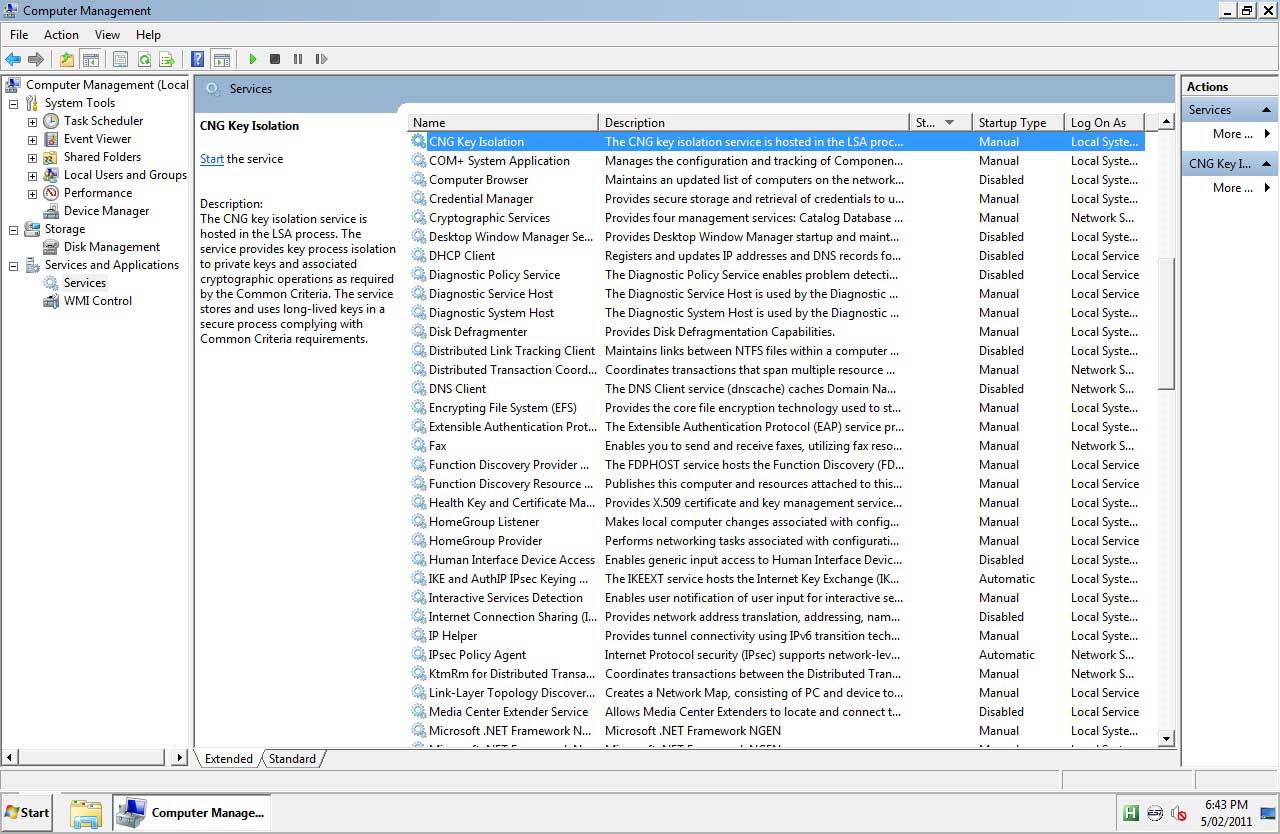This screenshot has height=834, width=1280.
Task: Collapse the Storage tree node
Action: tap(14, 229)
